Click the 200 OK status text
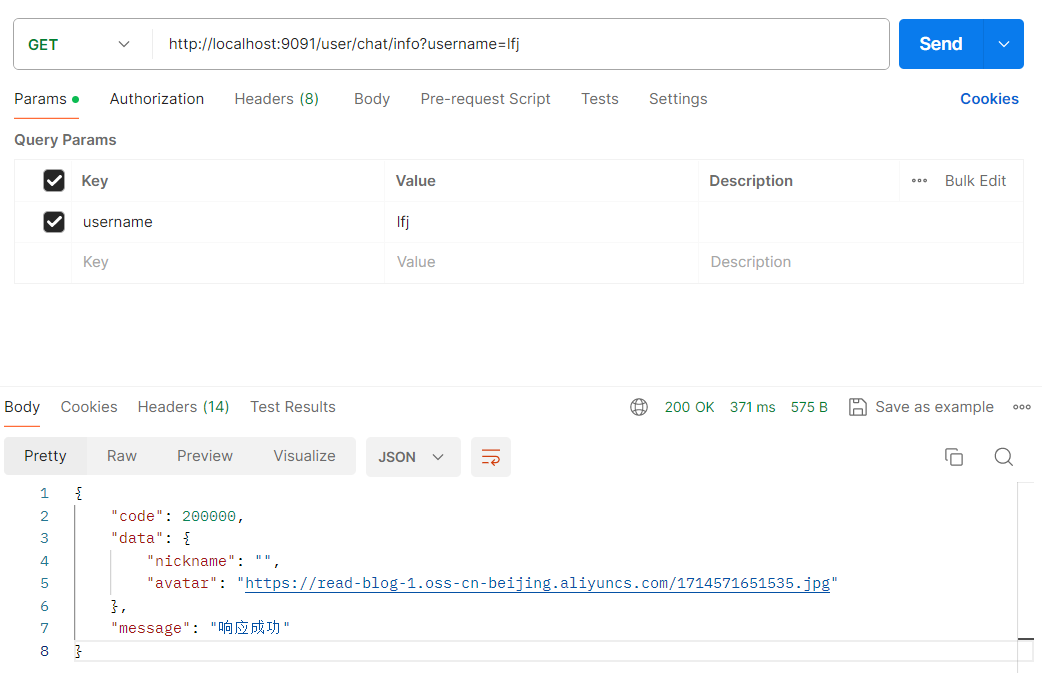Viewport: 1042px width, 673px height. tap(689, 407)
